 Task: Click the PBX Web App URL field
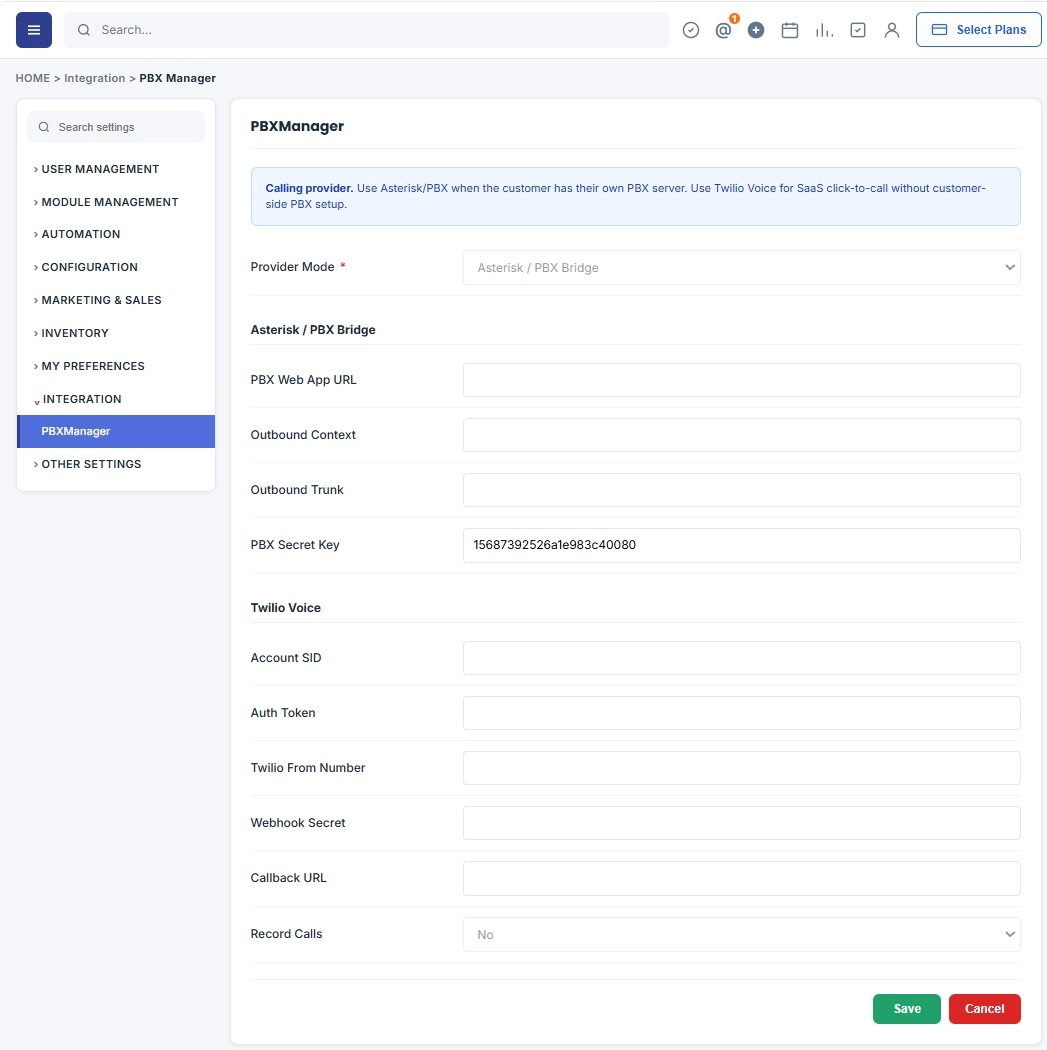742,380
